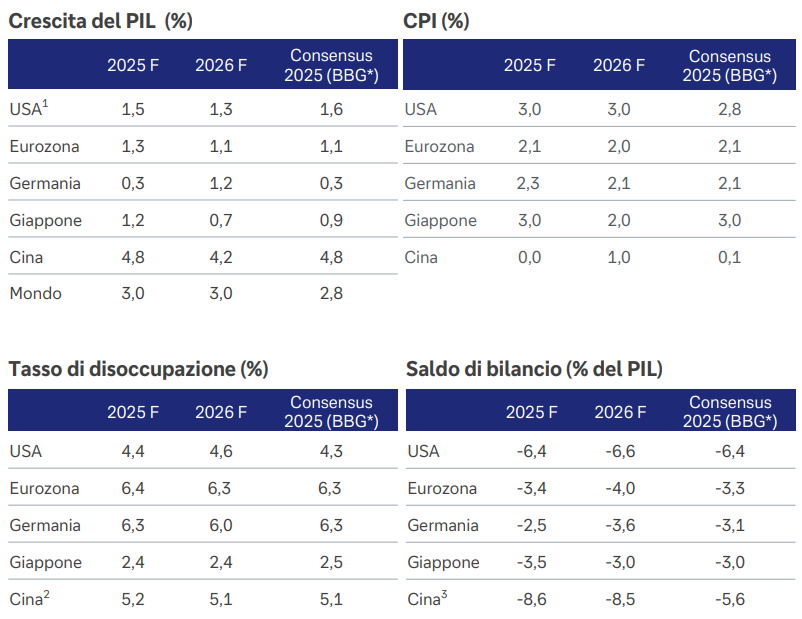Viewport: 802px width, 619px height.
Task: Click the 0,7 value in the GDP table
Action: pyautogui.click(x=221, y=220)
